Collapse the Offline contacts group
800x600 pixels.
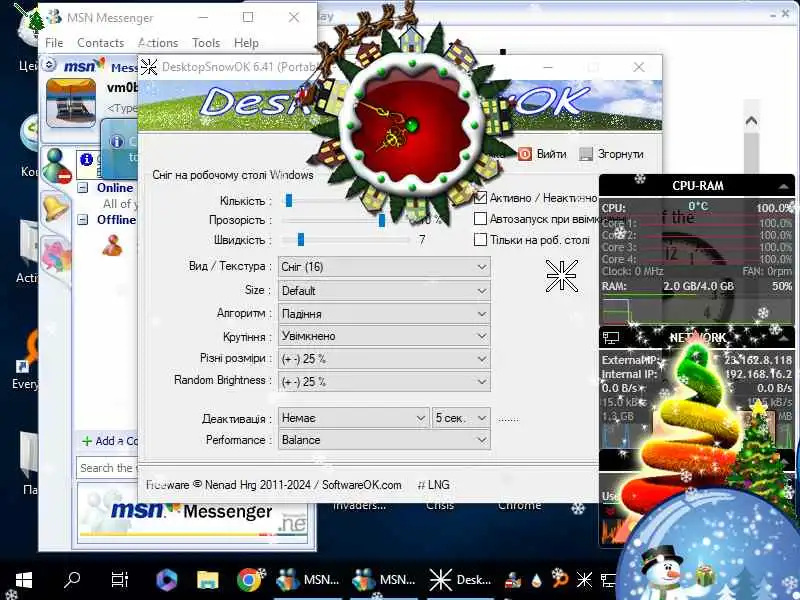pyautogui.click(x=83, y=219)
